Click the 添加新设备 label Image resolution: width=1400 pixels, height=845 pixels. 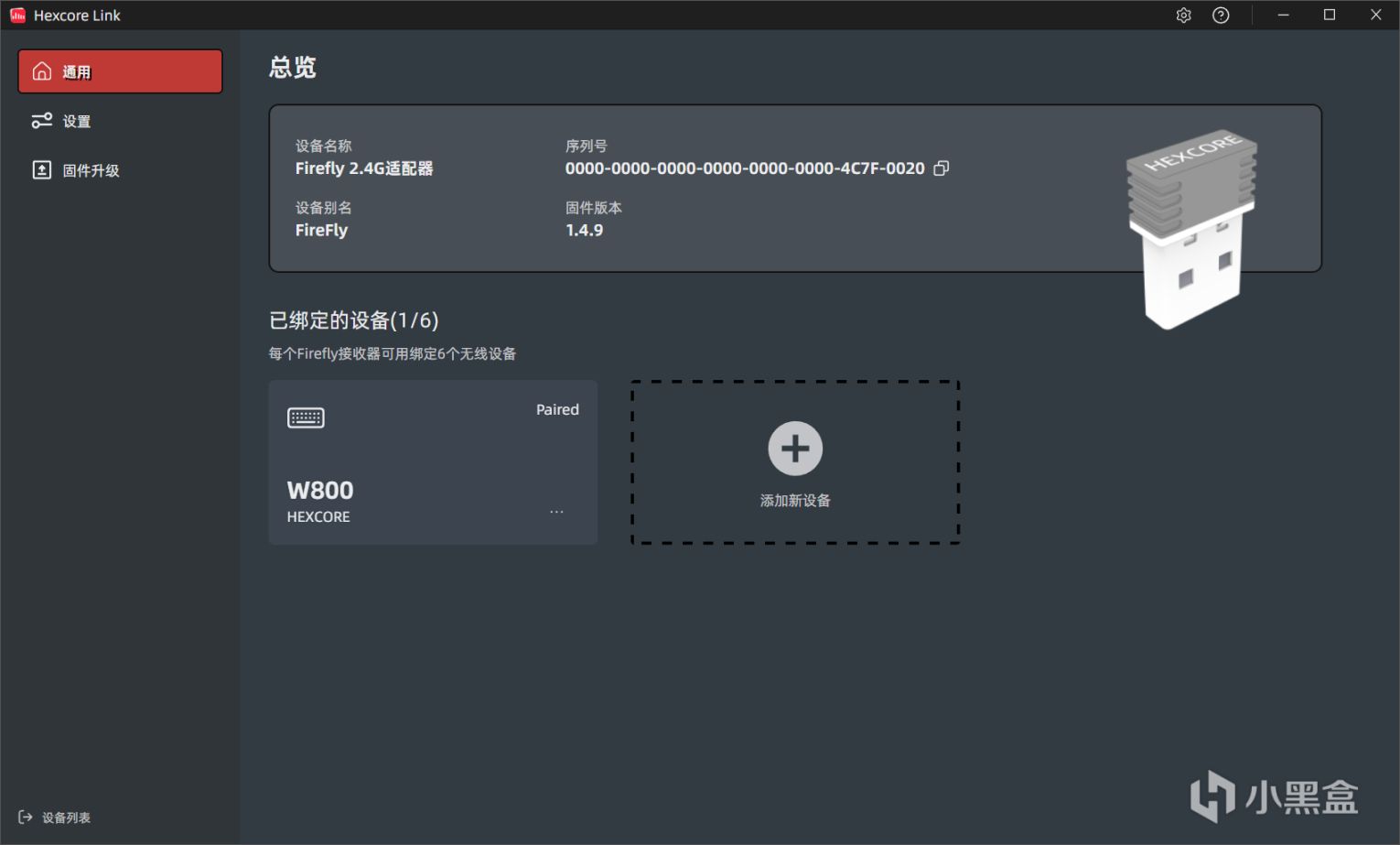click(795, 501)
